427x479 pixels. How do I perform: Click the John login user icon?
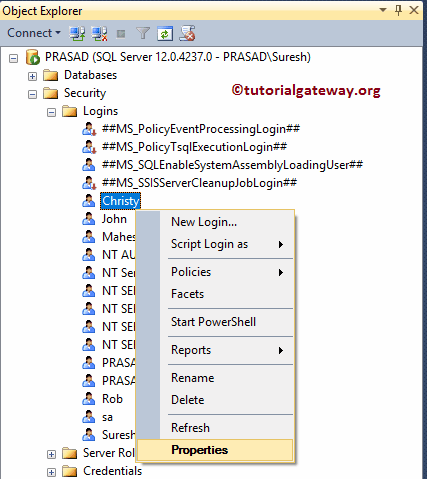point(89,219)
